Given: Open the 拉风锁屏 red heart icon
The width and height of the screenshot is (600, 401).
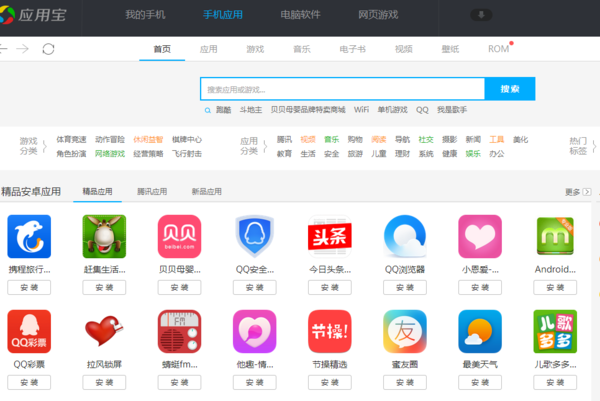Looking at the screenshot, I should click(x=104, y=331).
